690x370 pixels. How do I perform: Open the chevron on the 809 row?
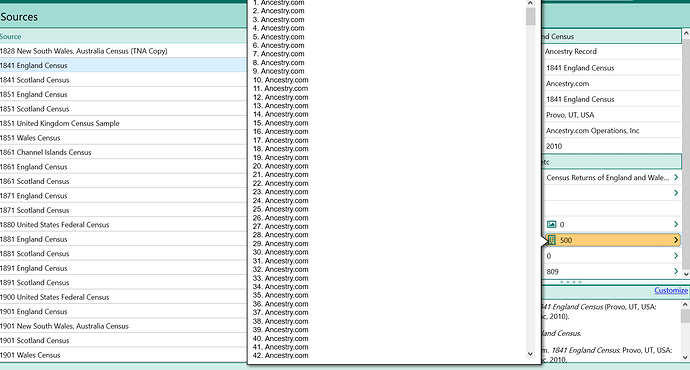point(676,271)
